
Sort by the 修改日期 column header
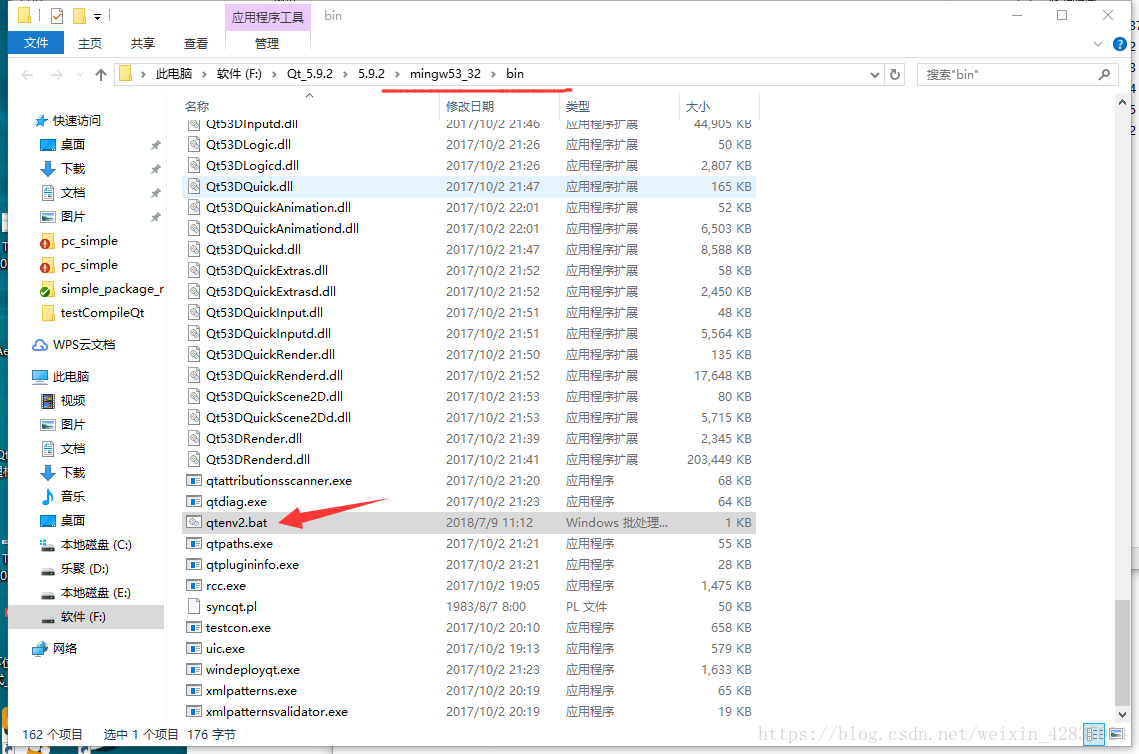click(x=470, y=106)
